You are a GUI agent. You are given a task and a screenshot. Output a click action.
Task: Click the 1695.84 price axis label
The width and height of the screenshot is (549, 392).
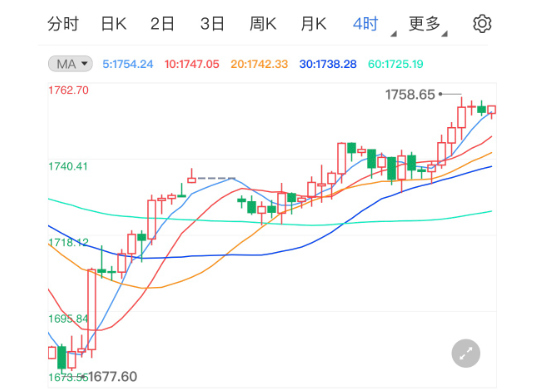pyautogui.click(x=68, y=318)
